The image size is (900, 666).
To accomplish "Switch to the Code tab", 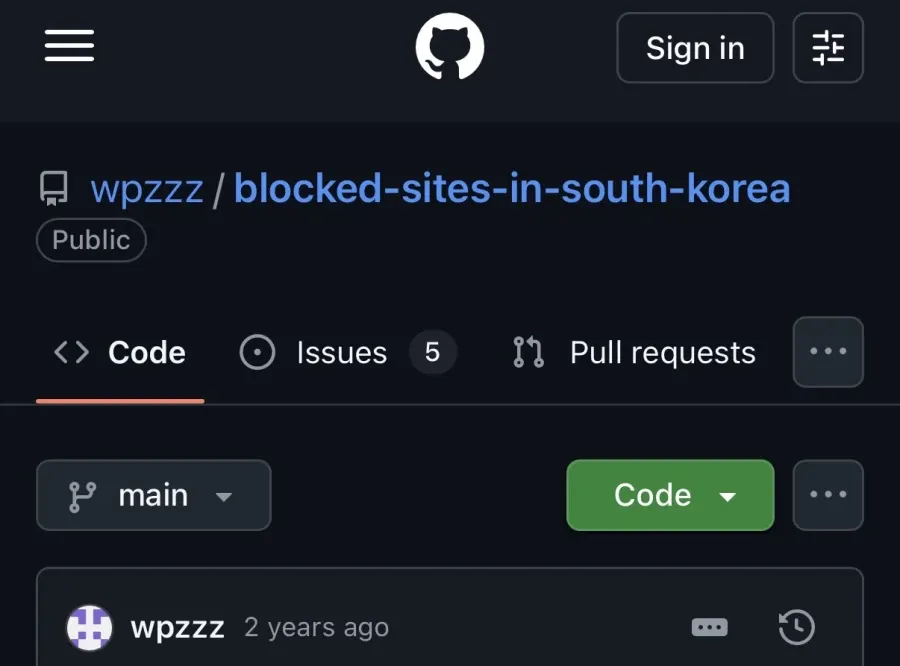I will pos(120,352).
